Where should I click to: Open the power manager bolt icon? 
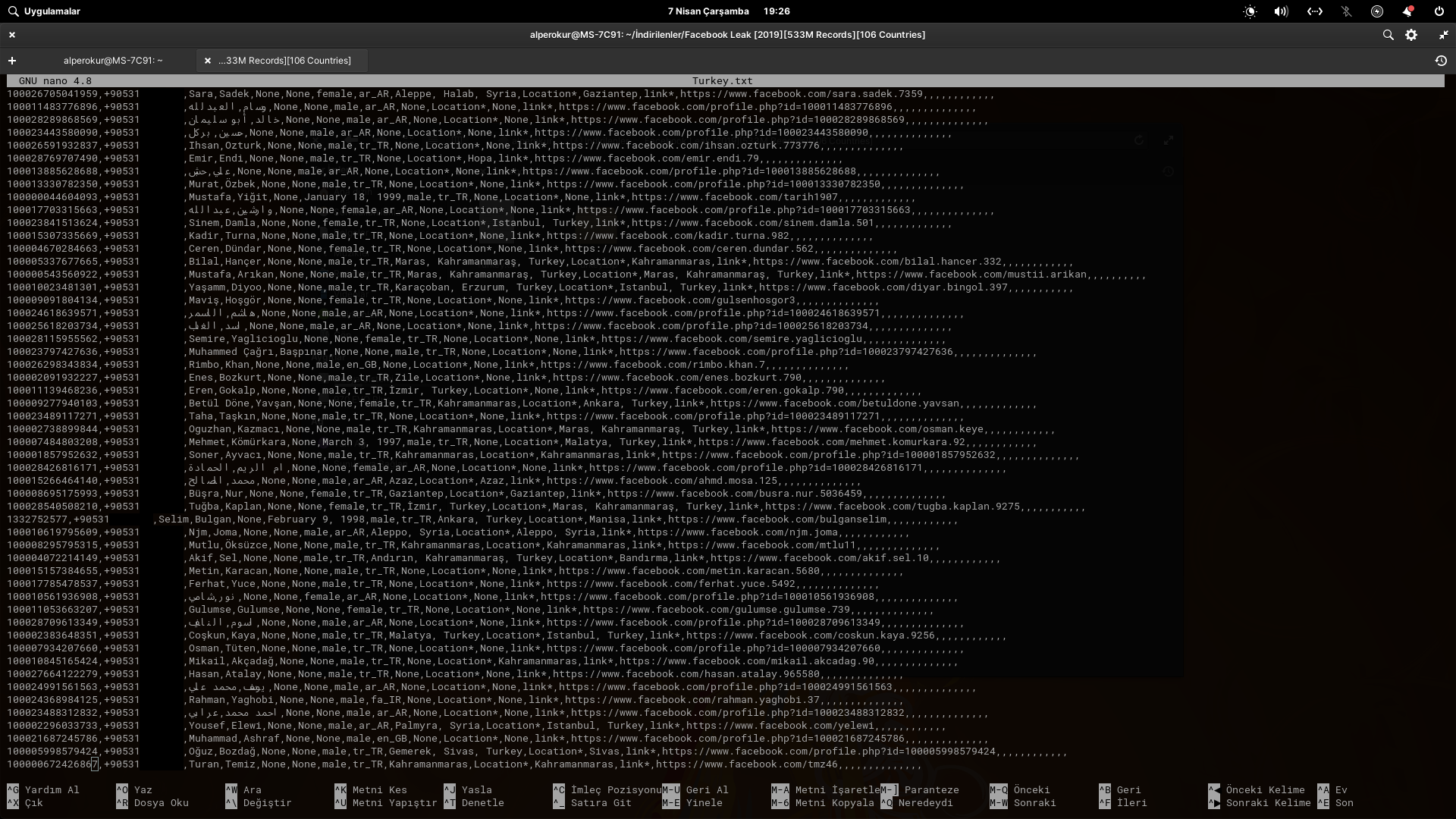pyautogui.click(x=1377, y=11)
